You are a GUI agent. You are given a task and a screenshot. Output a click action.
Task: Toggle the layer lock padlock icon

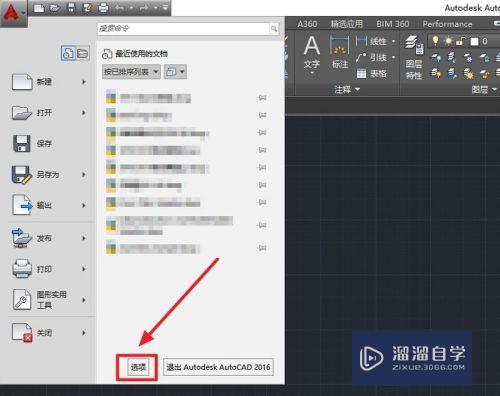click(x=461, y=41)
